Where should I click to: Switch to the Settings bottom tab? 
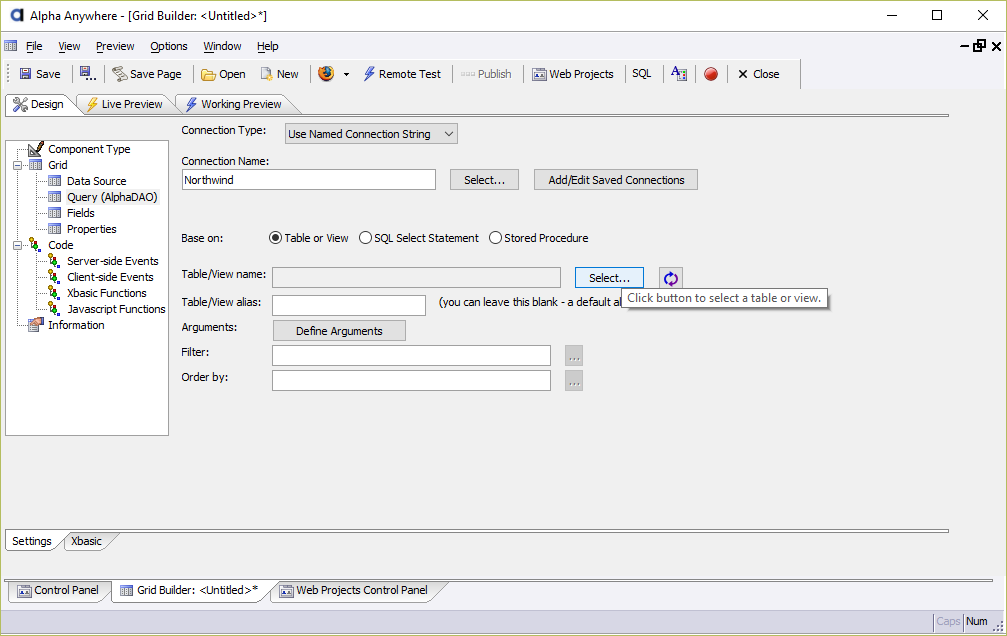(x=32, y=541)
